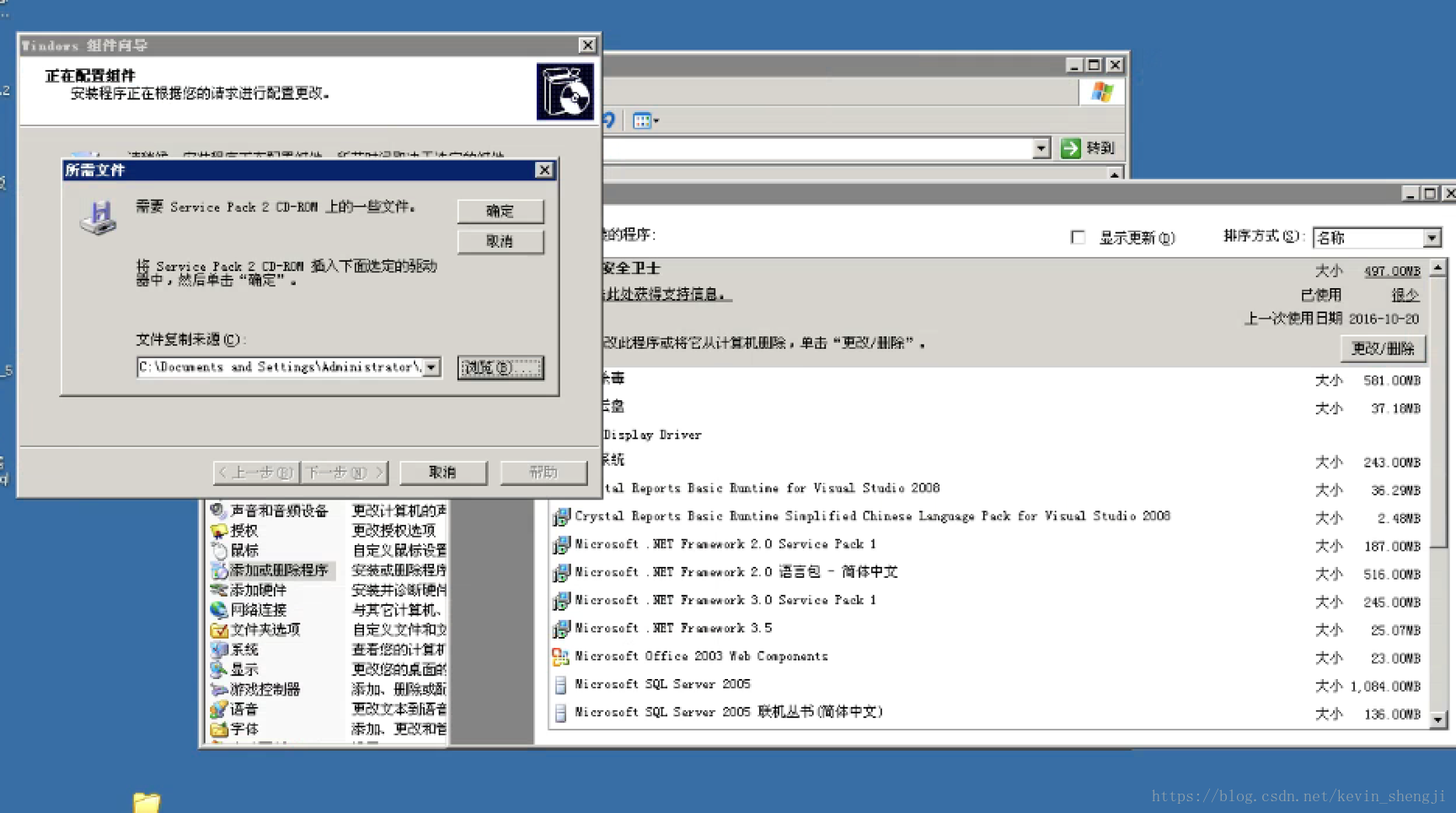
Task: Close the 所需文件 dialog
Action: pos(544,170)
